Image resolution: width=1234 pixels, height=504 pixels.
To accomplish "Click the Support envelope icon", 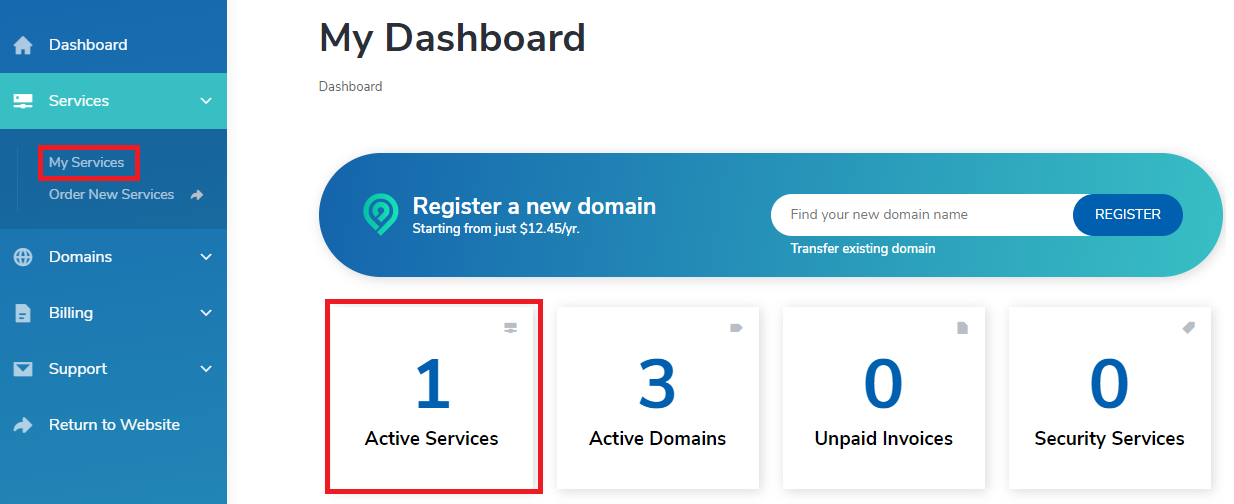I will [x=23, y=369].
